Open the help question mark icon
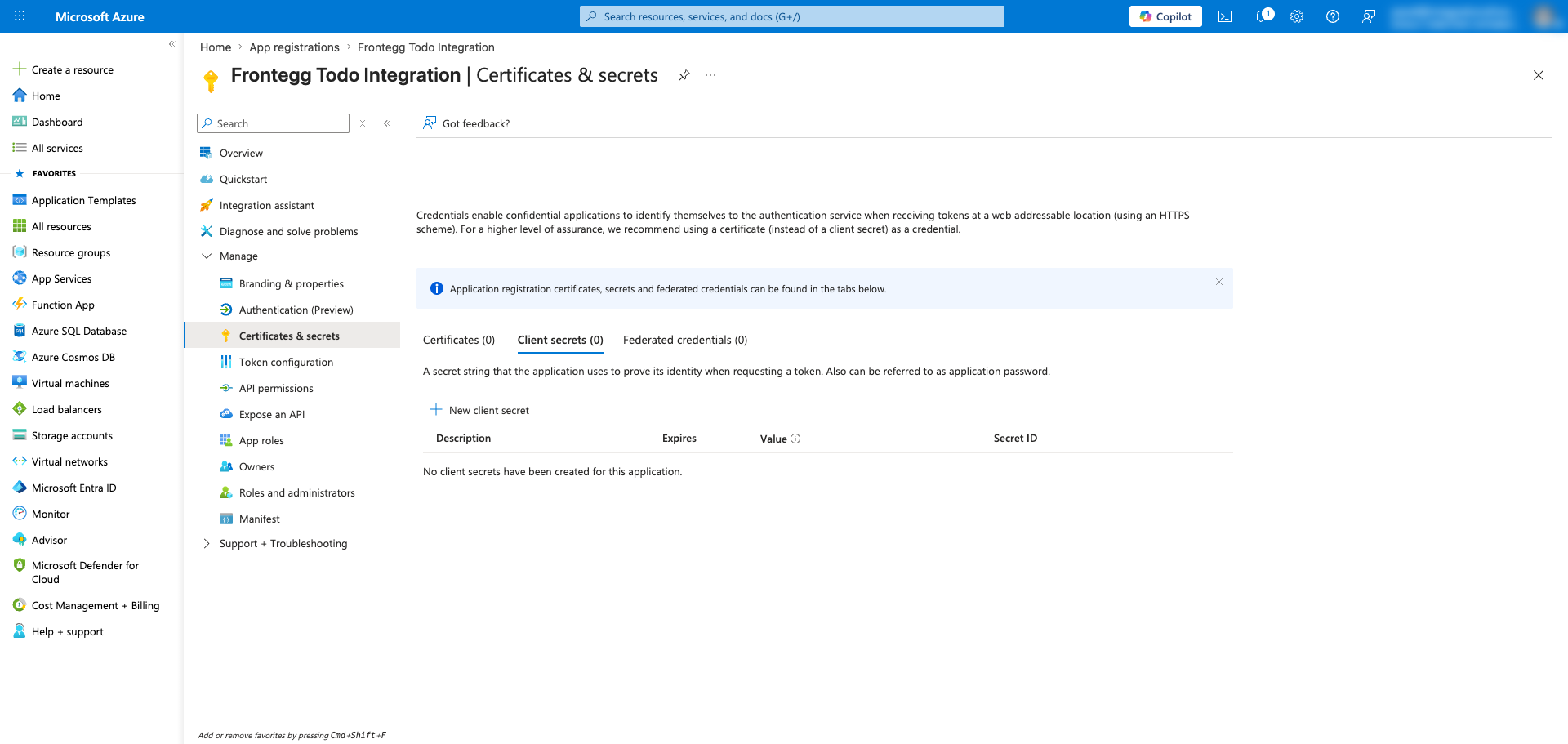 (1333, 16)
